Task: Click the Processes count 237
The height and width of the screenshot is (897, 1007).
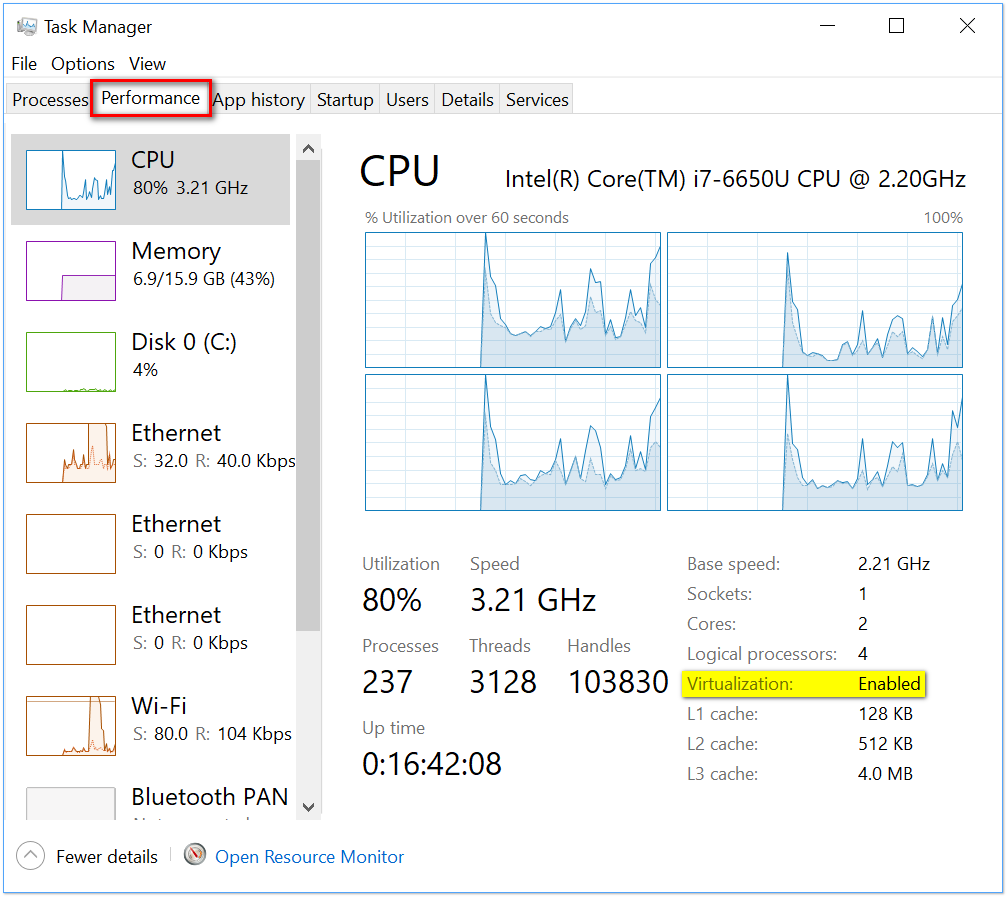Action: coord(387,682)
